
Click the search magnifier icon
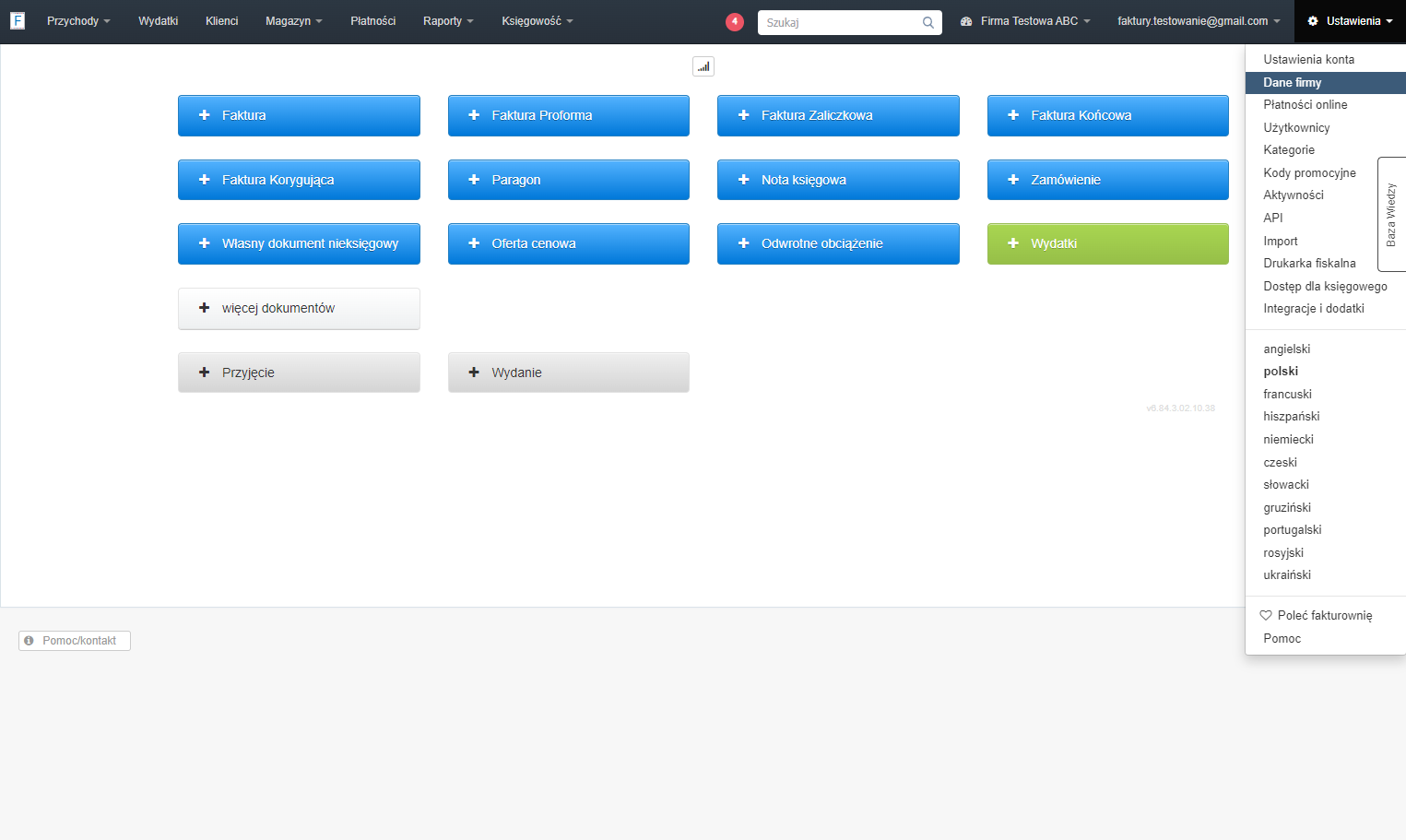[x=928, y=22]
